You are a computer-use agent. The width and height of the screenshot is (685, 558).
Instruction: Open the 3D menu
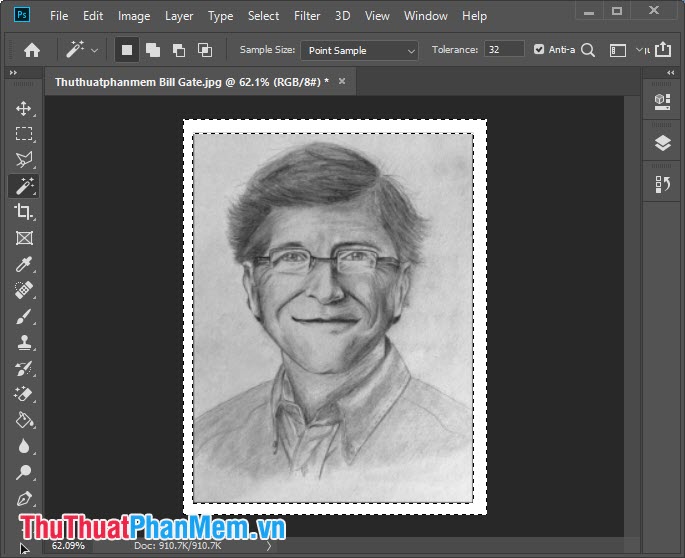342,16
